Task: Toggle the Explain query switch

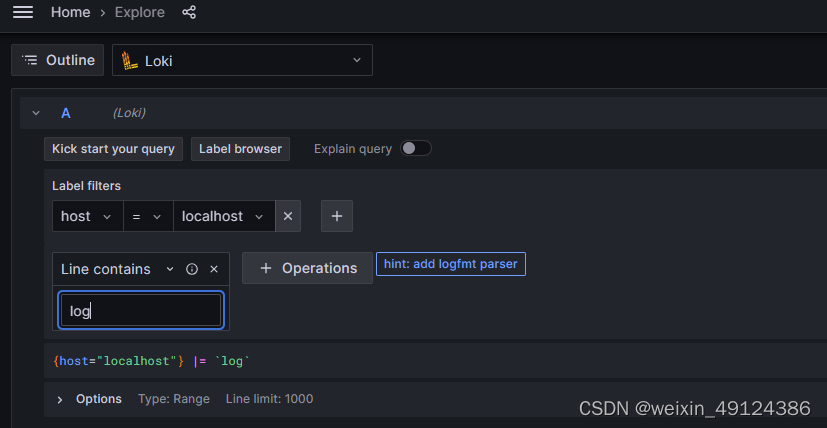Action: click(416, 148)
